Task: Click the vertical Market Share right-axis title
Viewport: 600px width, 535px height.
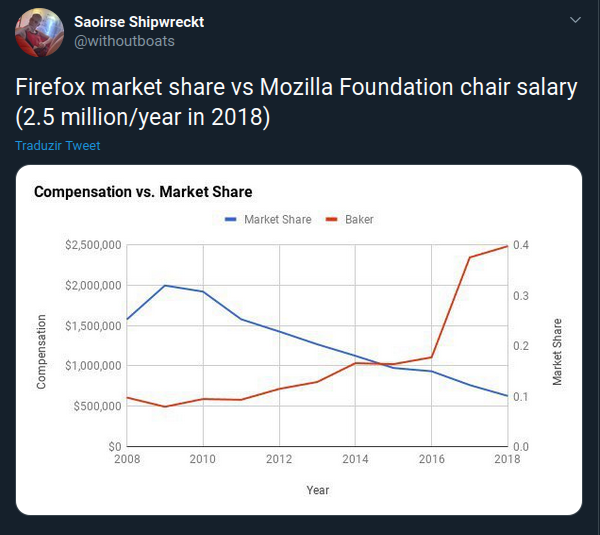Action: tap(557, 352)
